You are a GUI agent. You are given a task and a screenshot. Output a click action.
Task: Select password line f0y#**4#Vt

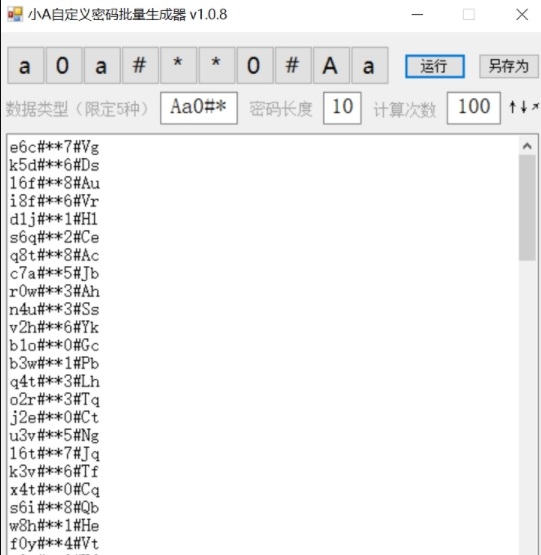click(x=54, y=544)
